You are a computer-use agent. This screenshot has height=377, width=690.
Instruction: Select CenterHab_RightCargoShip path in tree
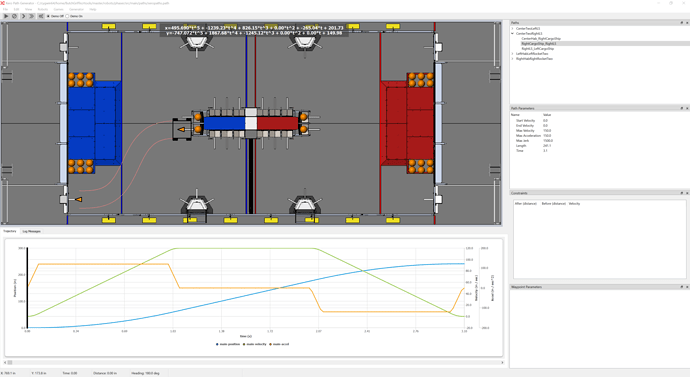pyautogui.click(x=541, y=39)
